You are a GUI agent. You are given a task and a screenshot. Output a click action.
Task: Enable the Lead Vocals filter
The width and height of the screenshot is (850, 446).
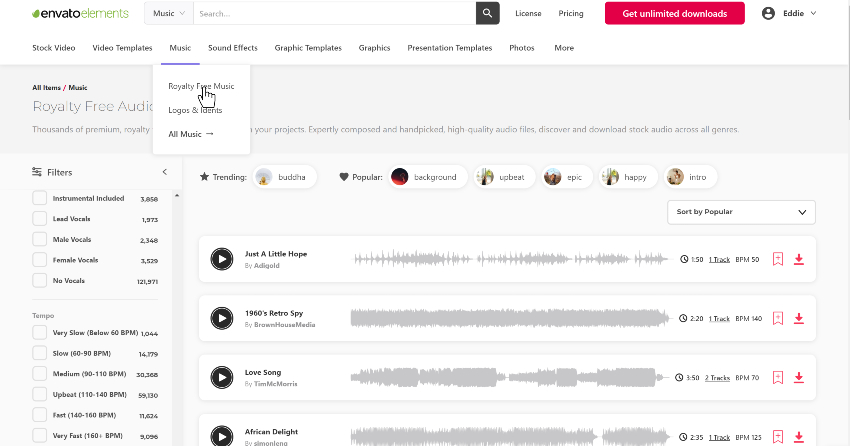coord(40,218)
